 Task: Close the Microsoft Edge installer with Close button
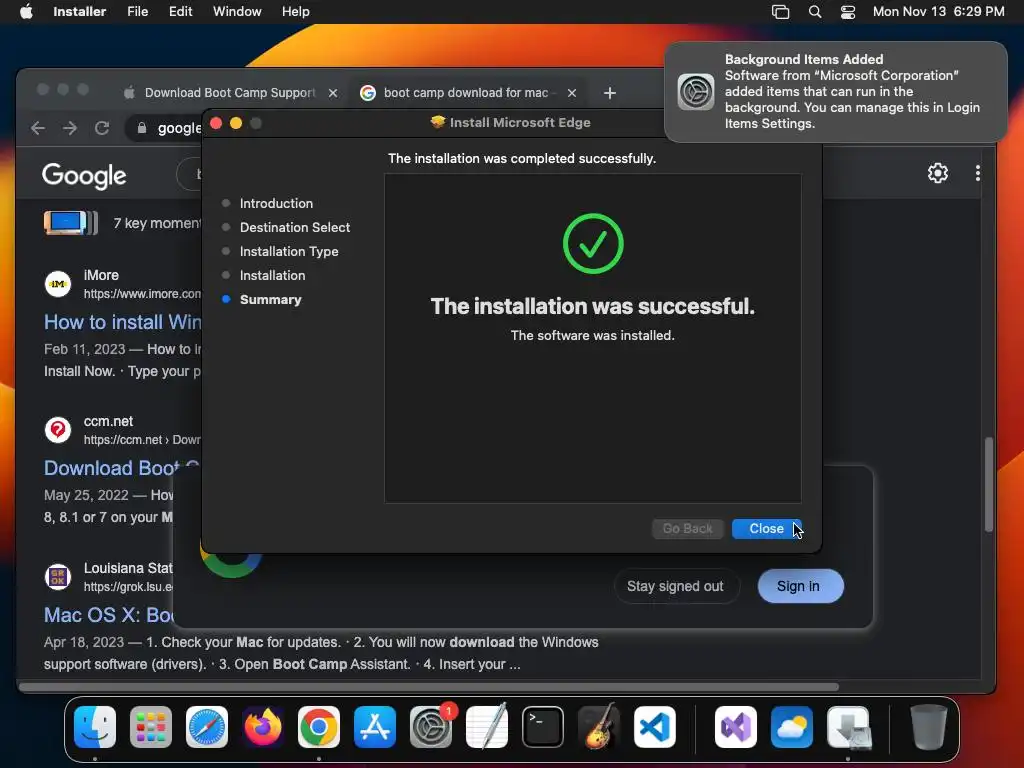pyautogui.click(x=766, y=529)
